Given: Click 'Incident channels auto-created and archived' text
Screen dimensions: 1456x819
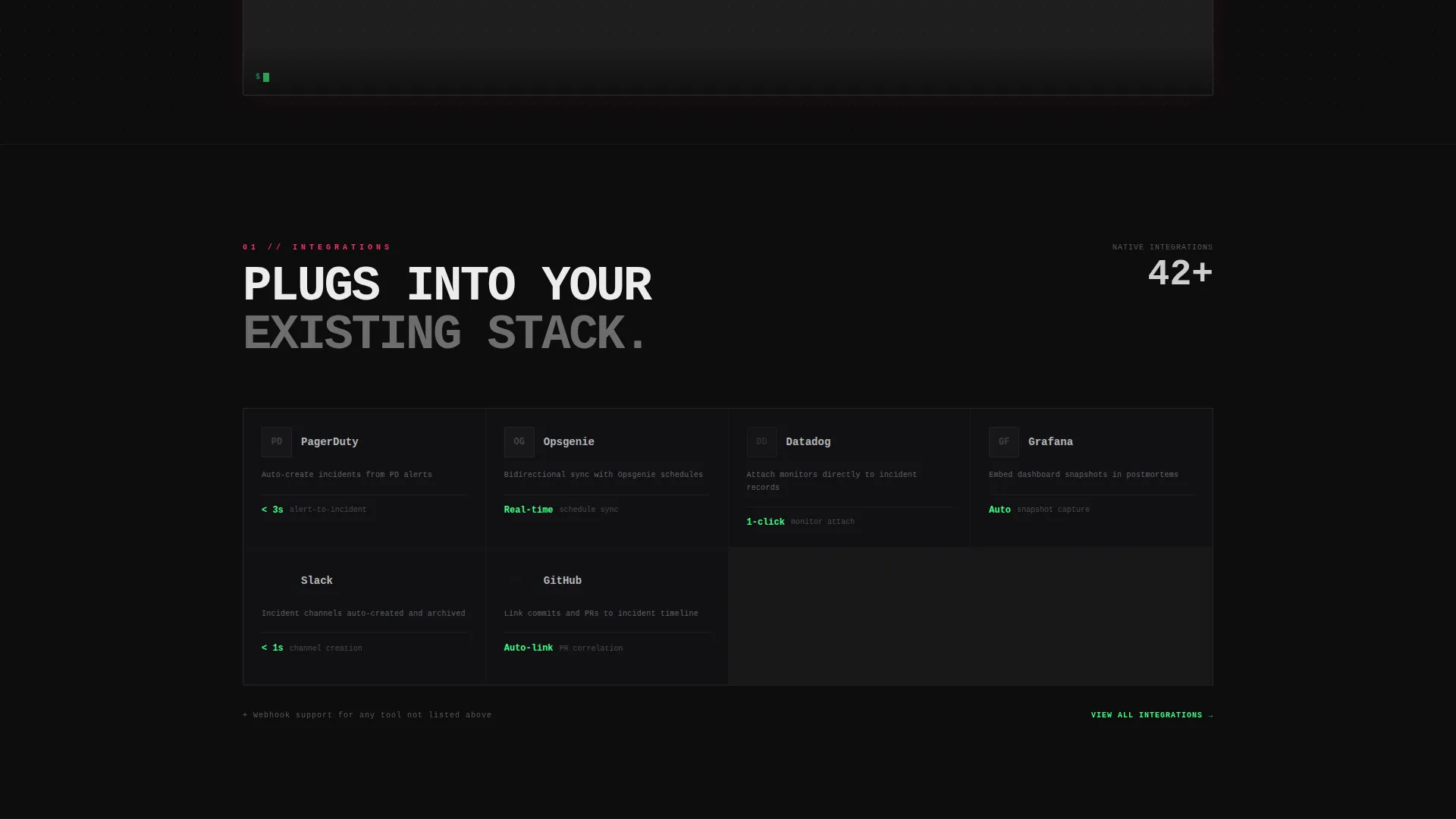Looking at the screenshot, I should pos(363,613).
